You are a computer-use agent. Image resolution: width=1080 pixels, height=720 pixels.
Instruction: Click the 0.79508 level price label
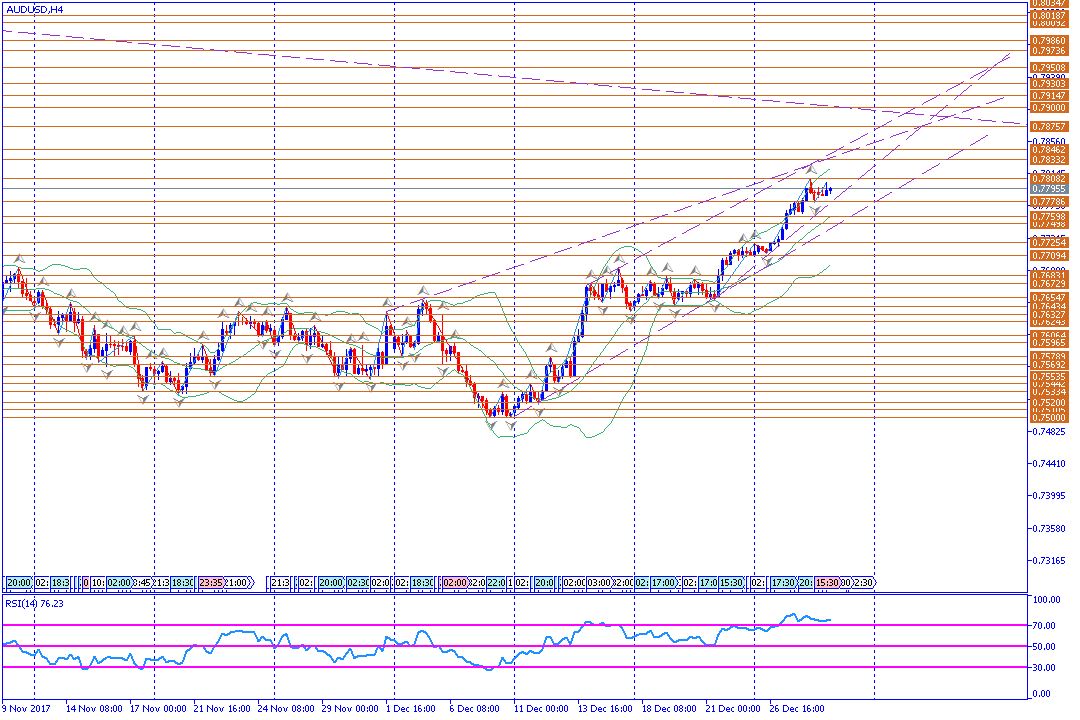coord(1048,68)
